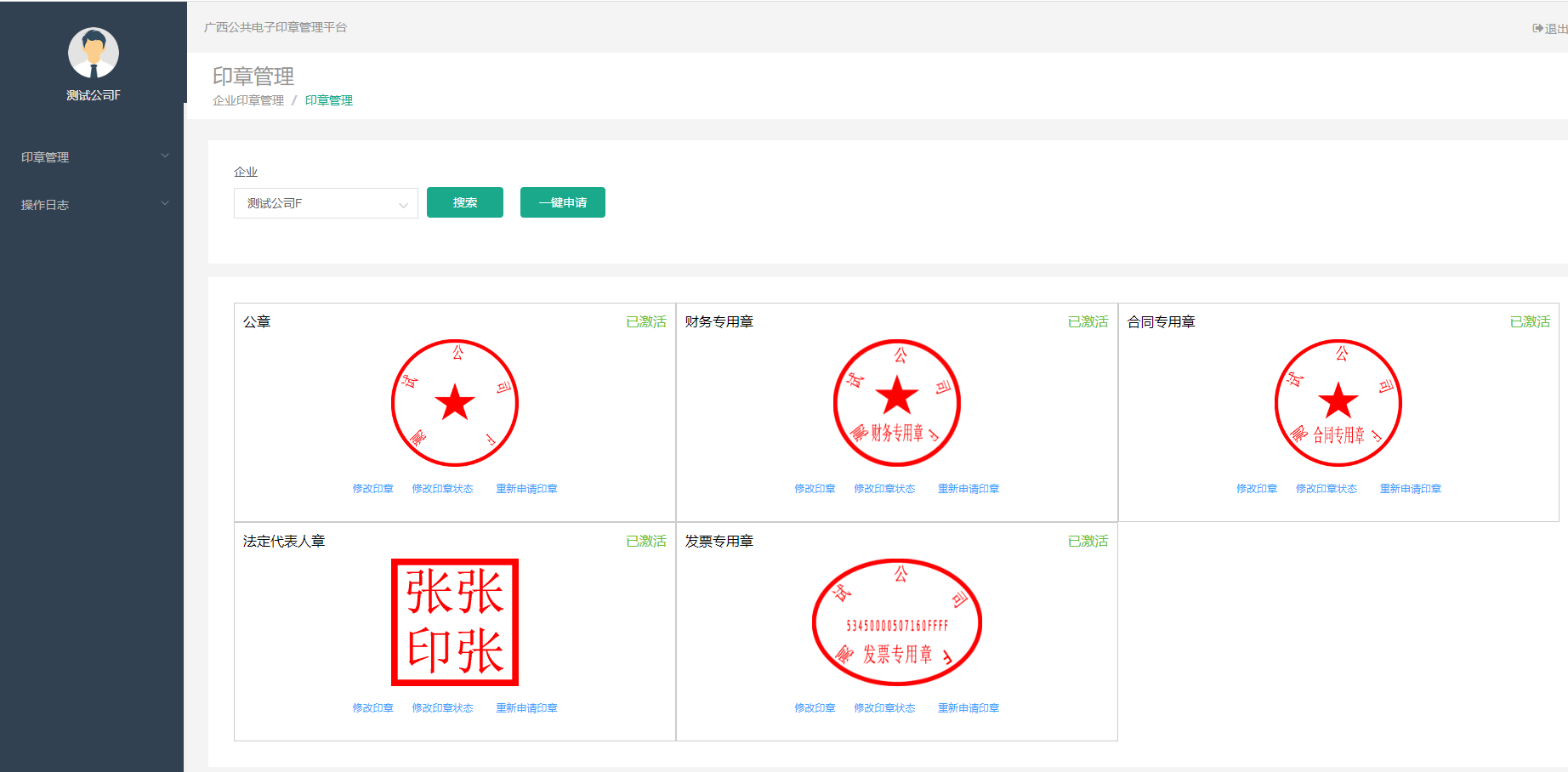Viewport: 1568px width, 772px height.
Task: Click 修改印章状态 under 公章
Action: [442, 489]
